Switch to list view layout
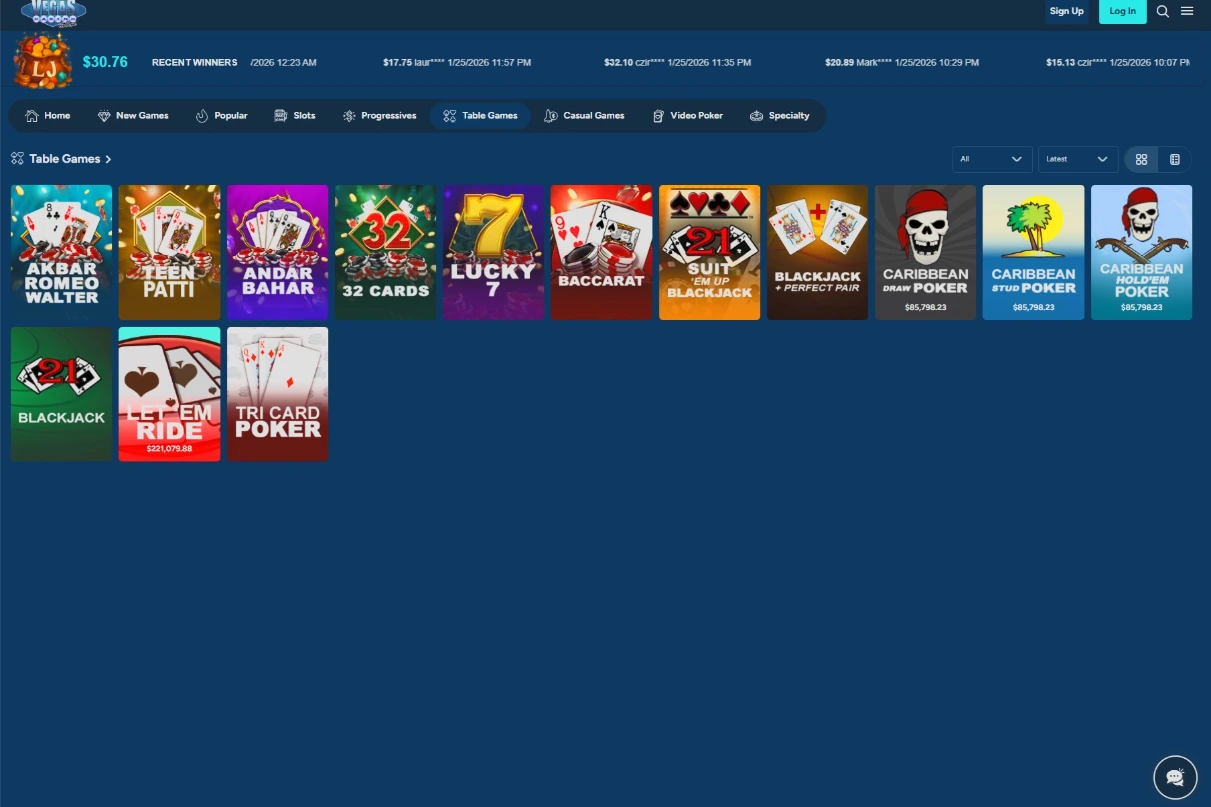 pos(1175,159)
